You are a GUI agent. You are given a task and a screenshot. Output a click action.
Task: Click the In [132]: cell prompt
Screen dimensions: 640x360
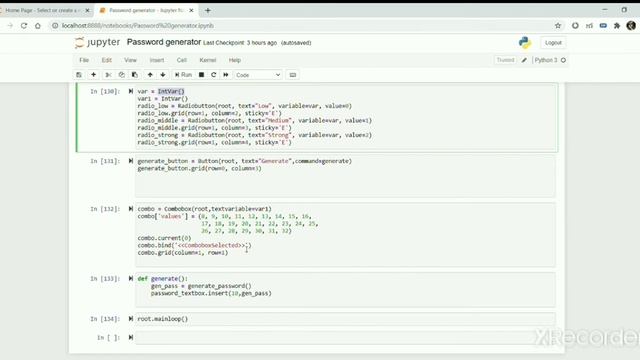point(105,209)
